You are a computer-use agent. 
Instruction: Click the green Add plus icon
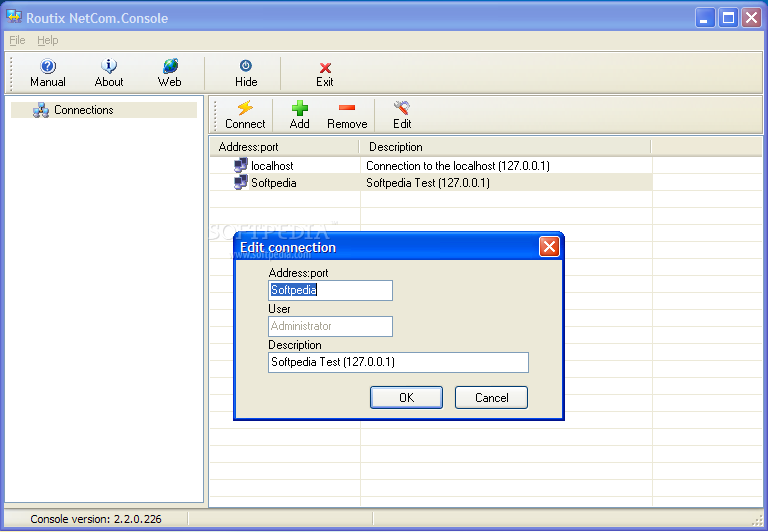coord(300,108)
